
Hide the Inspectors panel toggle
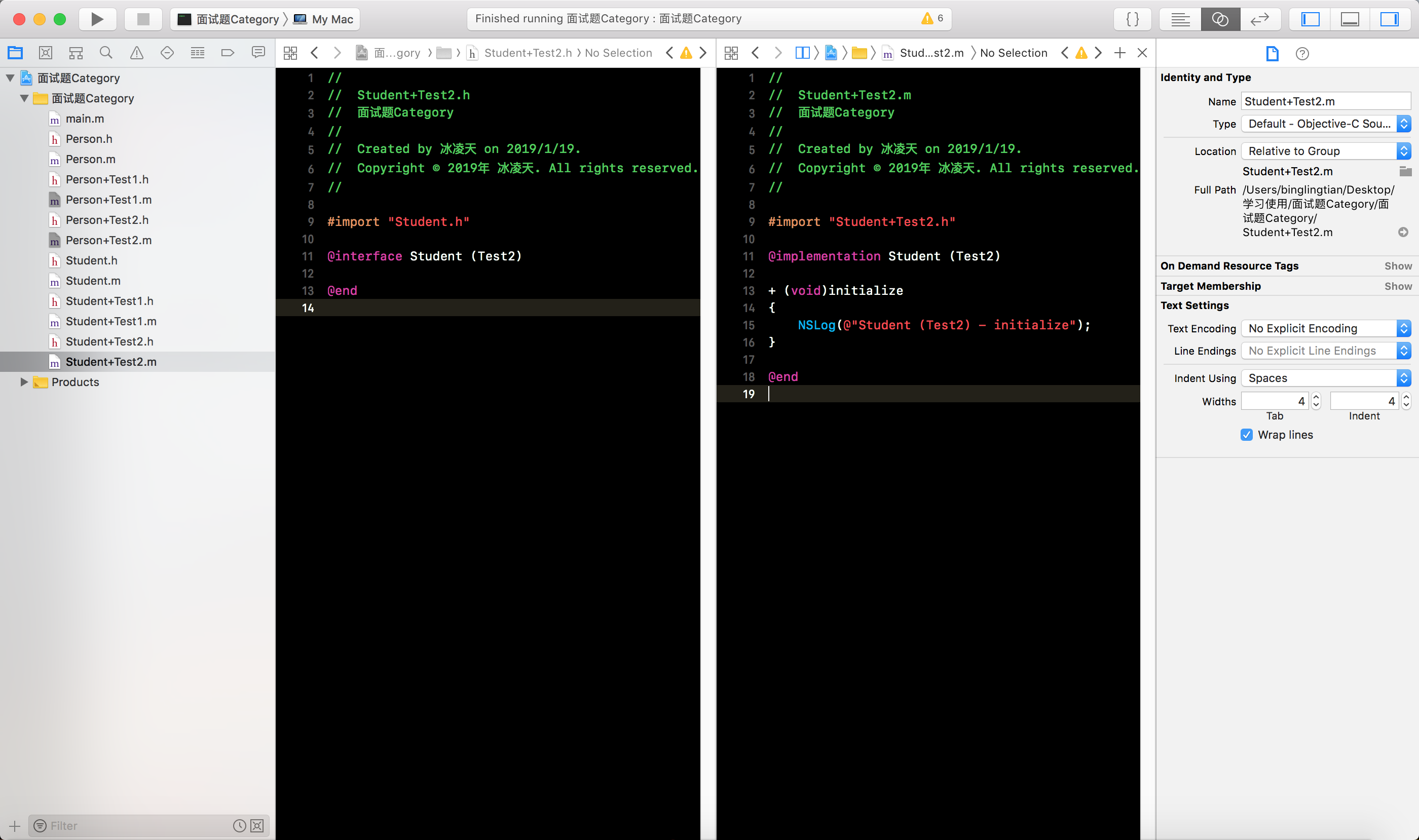1389,19
